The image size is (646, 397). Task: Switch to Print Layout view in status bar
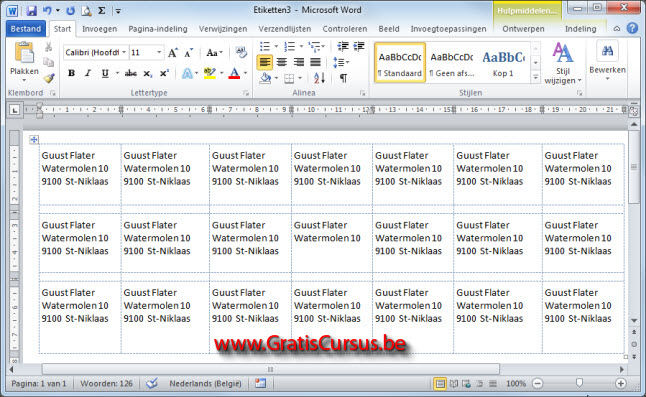(440, 384)
